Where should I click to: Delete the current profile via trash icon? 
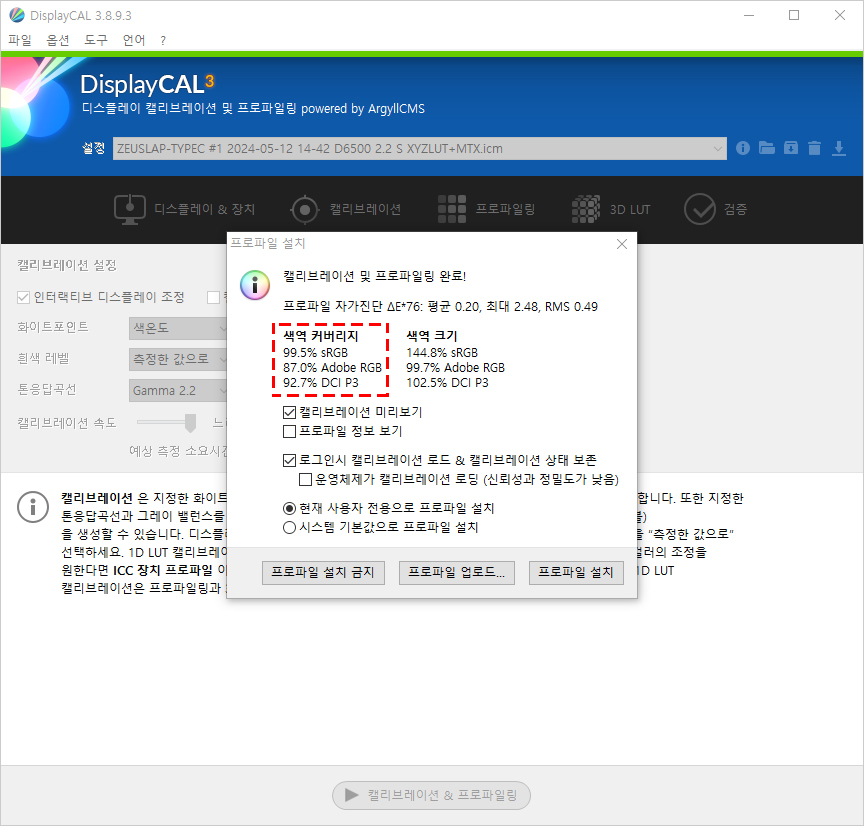[x=814, y=148]
